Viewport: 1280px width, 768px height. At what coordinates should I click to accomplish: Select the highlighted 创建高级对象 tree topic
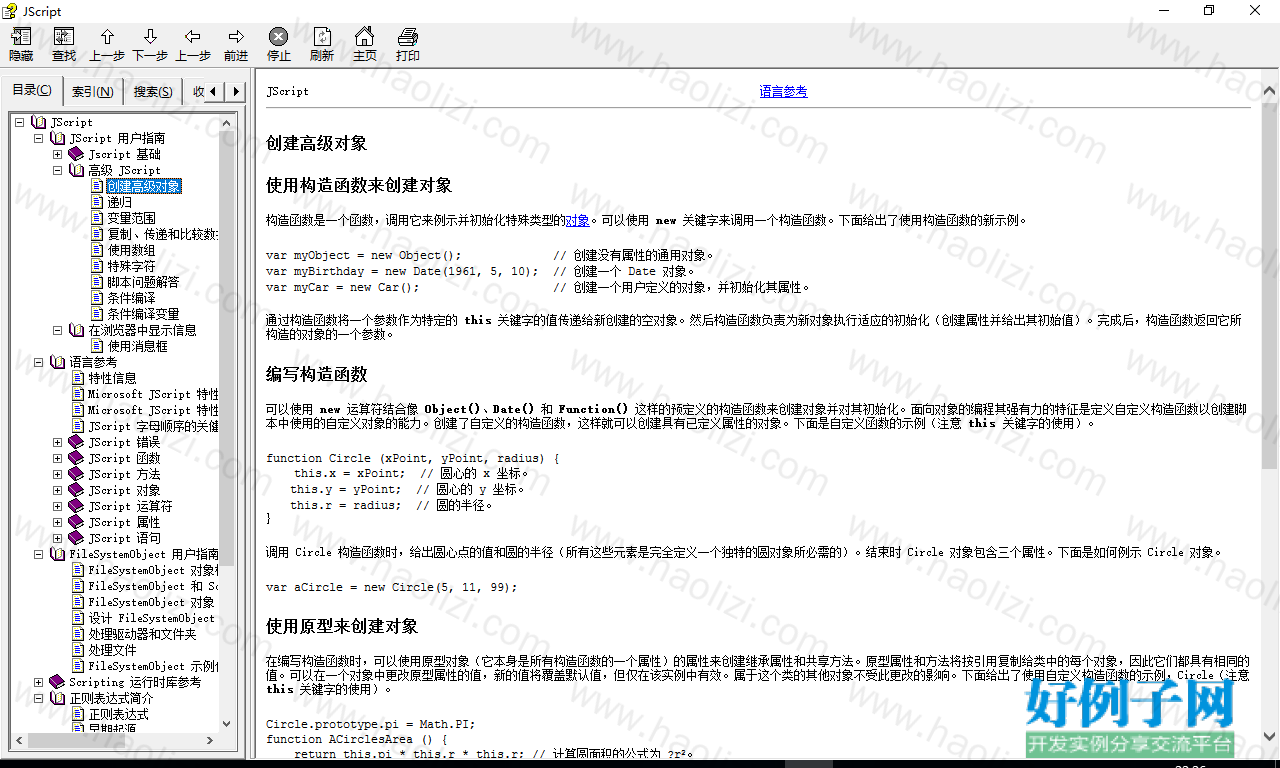[x=144, y=186]
